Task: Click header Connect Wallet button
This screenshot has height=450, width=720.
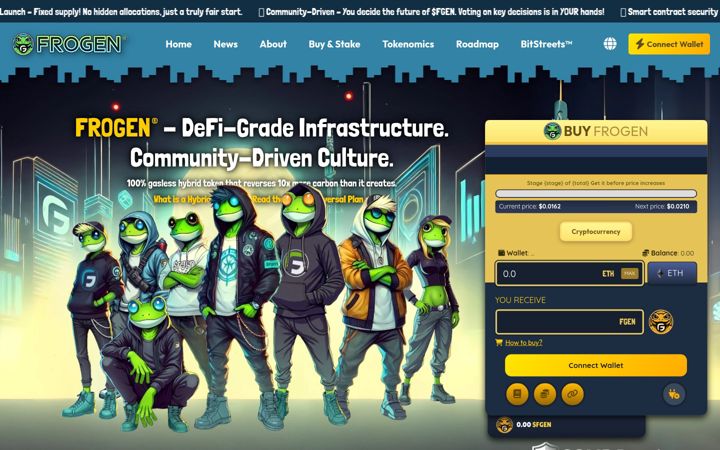Action: 669,44
